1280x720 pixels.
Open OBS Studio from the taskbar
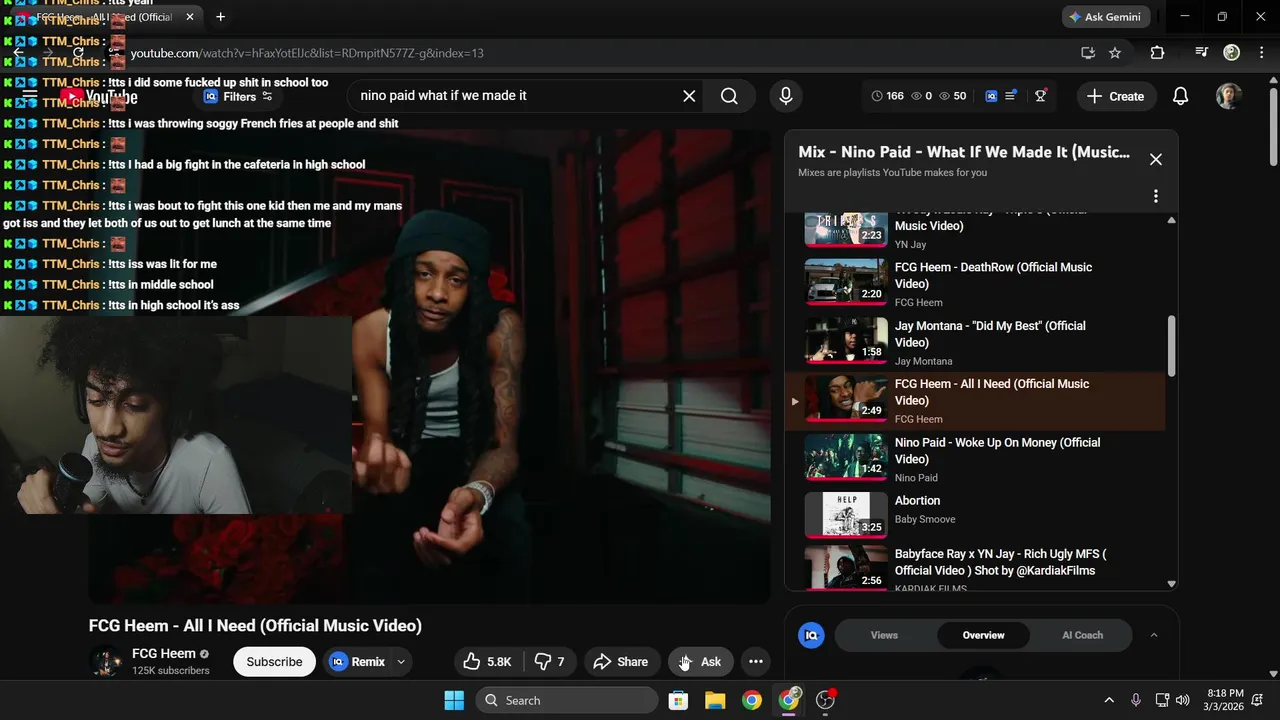coord(826,700)
